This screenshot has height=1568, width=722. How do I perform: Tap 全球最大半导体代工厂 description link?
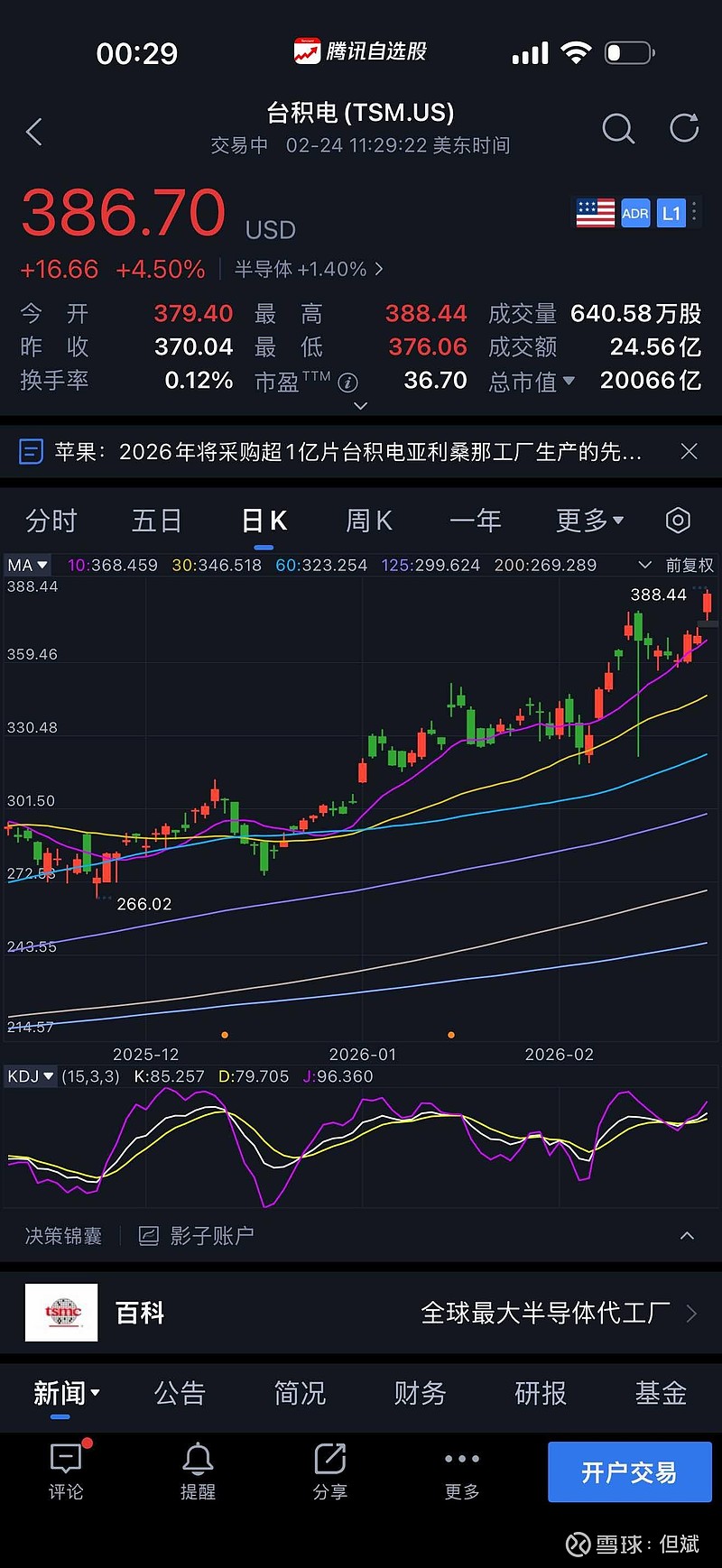pyautogui.click(x=545, y=1313)
